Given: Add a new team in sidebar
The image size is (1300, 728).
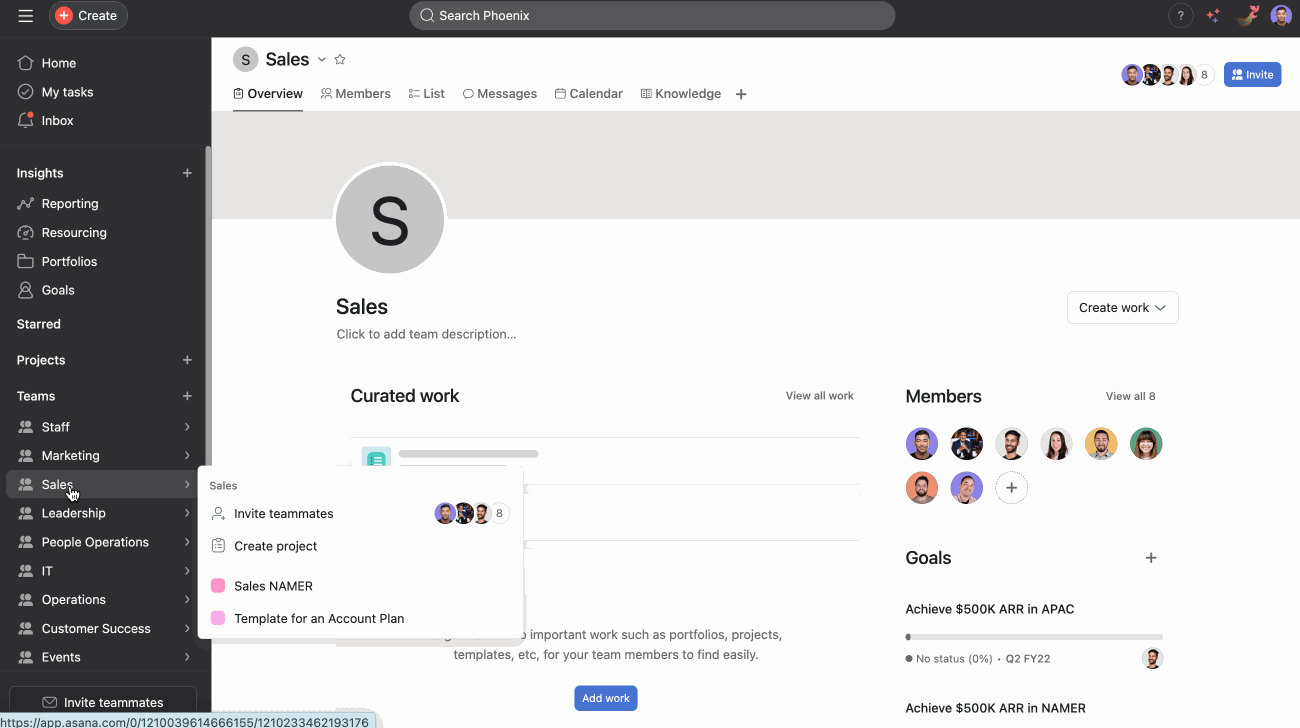Looking at the screenshot, I should 187,396.
